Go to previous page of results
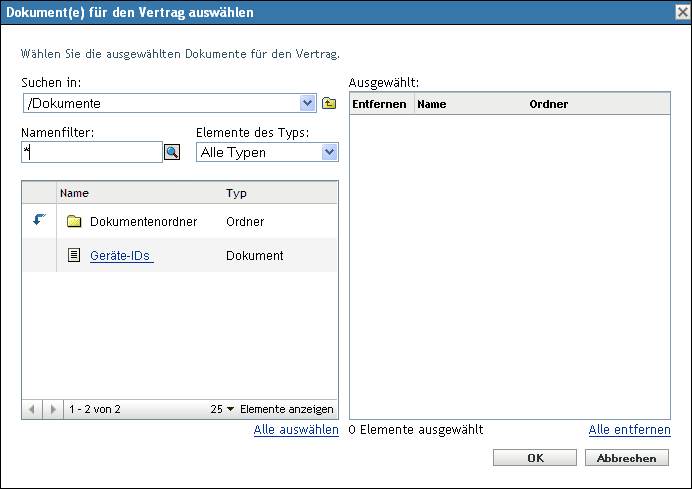Screen dimensions: 692x489 32,409
